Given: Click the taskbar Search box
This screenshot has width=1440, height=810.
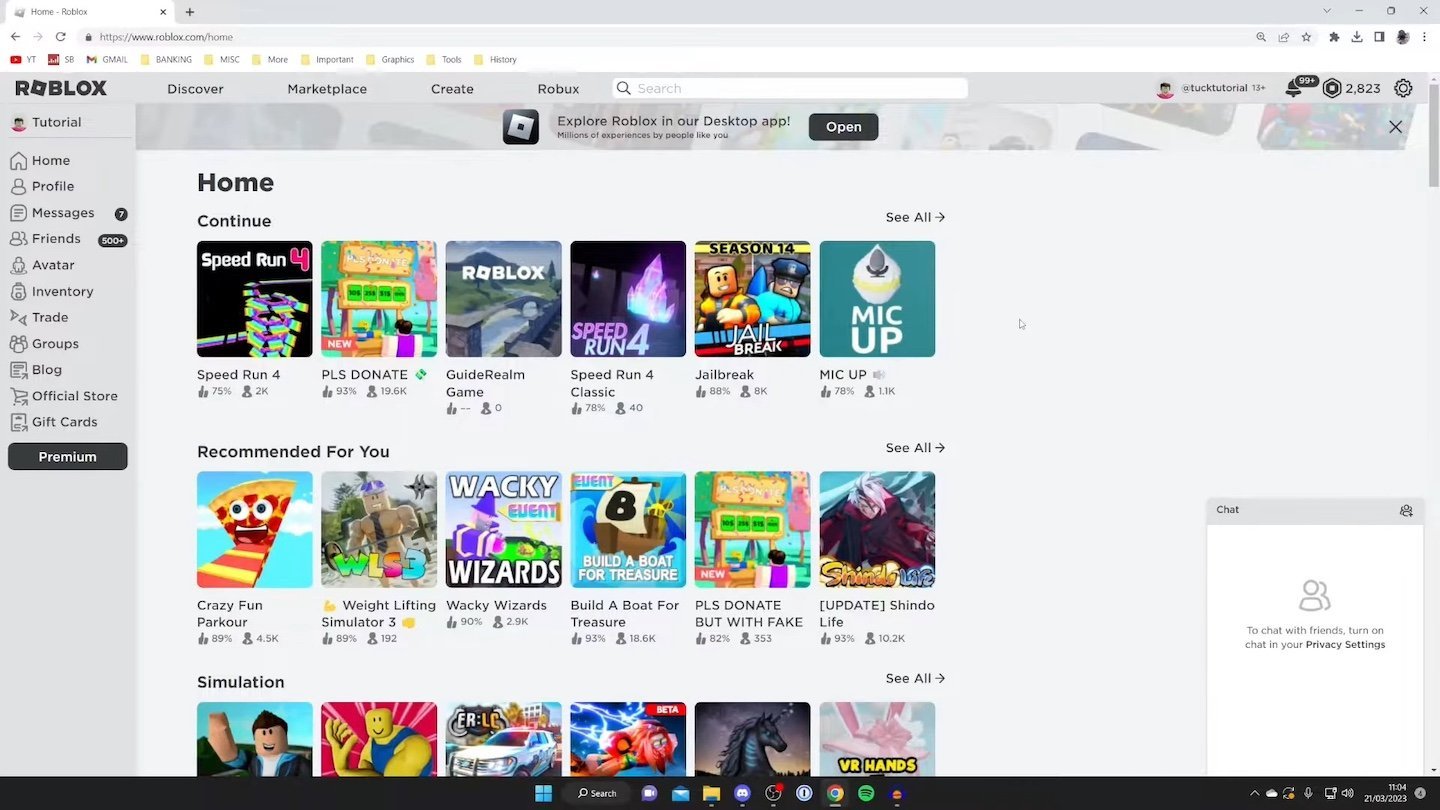Looking at the screenshot, I should (597, 793).
